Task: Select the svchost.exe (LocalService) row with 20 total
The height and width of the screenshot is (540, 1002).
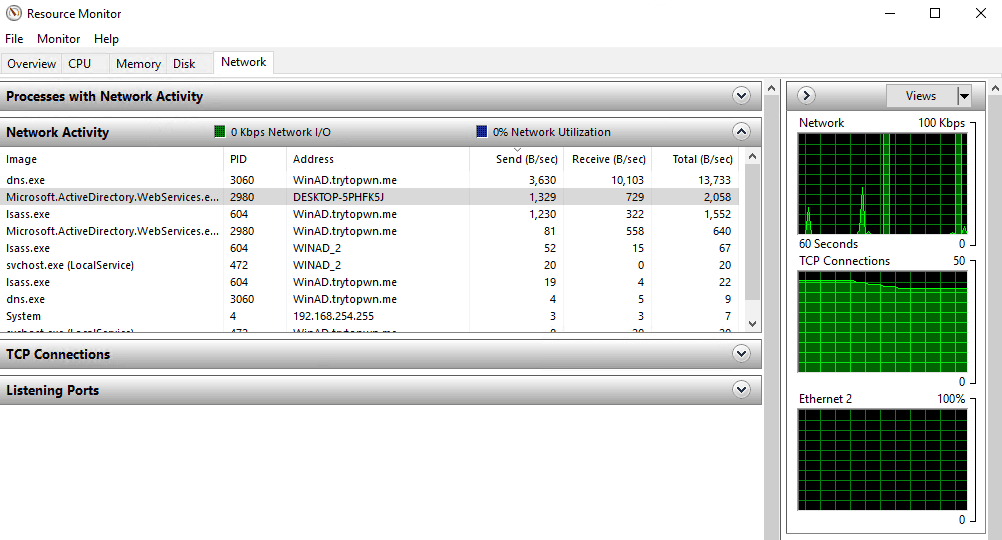Action: [x=369, y=265]
